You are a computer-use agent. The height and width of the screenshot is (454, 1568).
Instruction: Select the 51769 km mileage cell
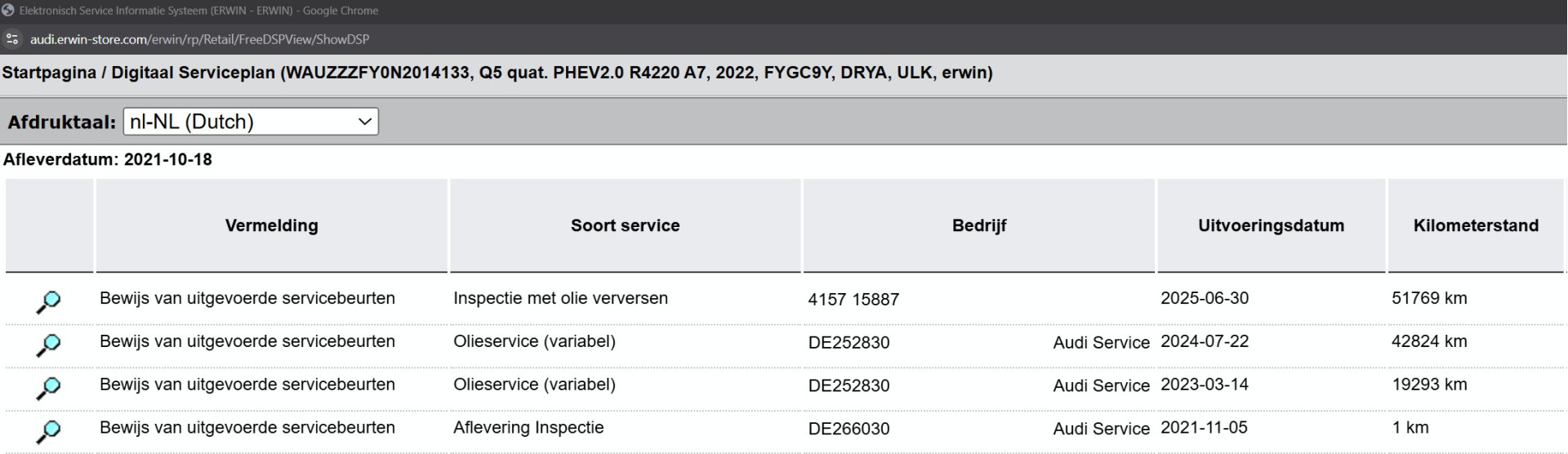tap(1429, 298)
